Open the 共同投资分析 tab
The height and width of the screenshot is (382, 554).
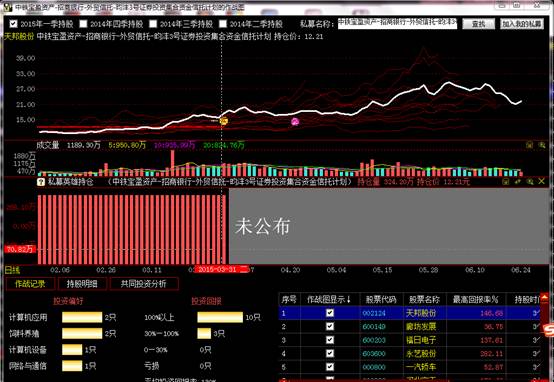coord(143,284)
